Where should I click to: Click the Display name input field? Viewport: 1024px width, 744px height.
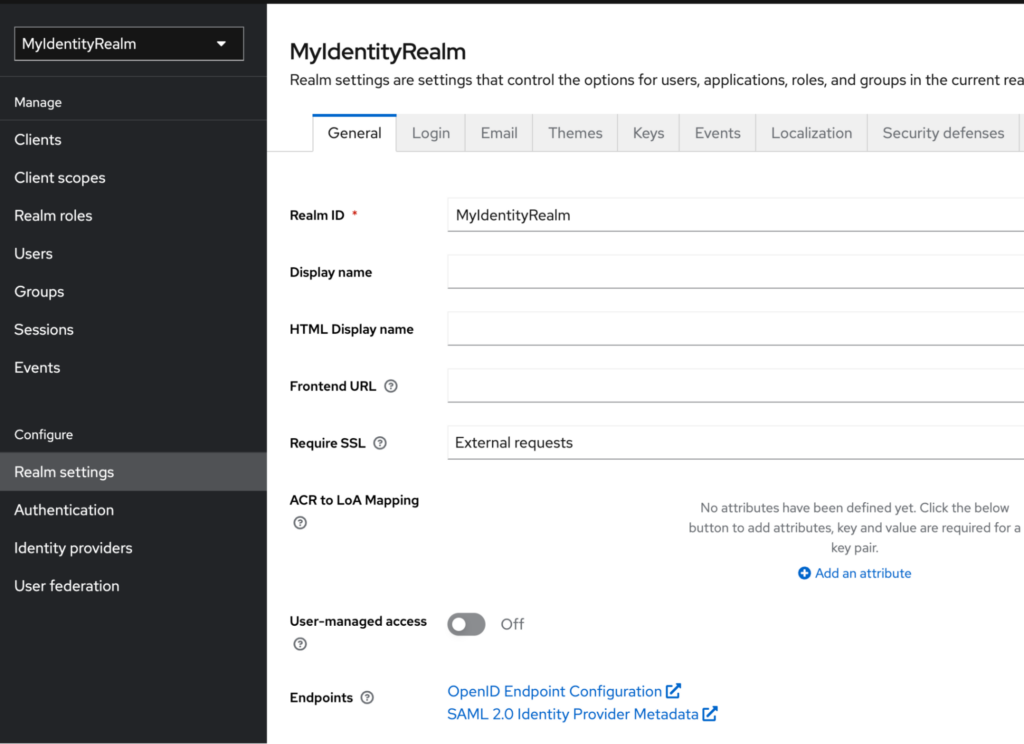point(735,272)
